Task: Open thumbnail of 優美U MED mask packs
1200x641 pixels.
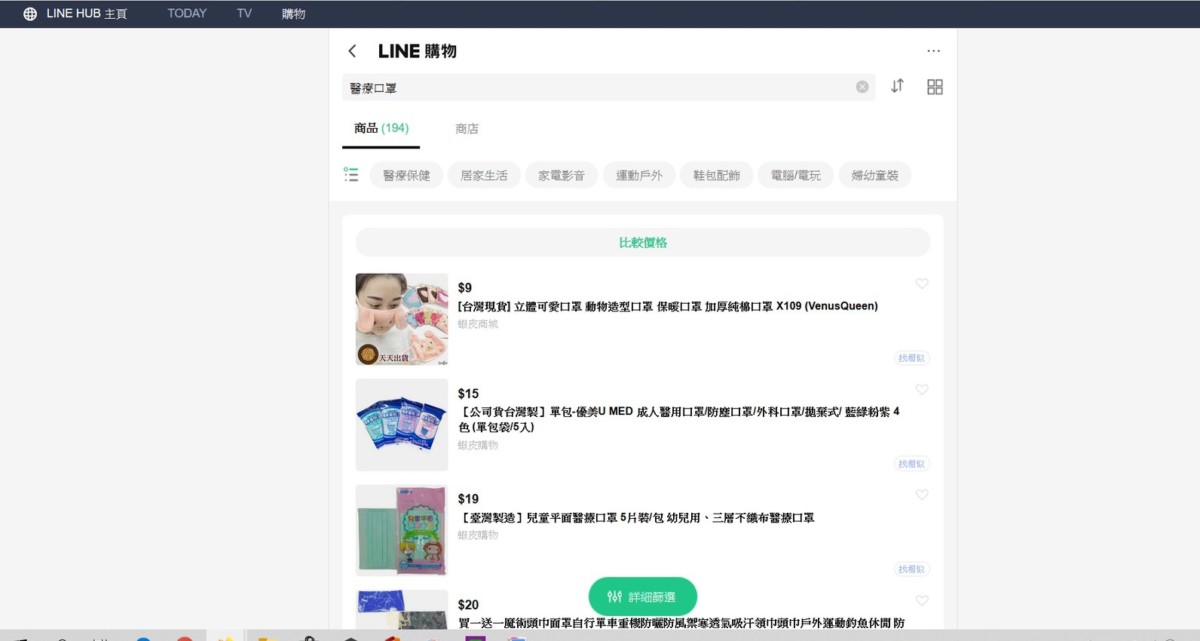Action: click(x=402, y=424)
